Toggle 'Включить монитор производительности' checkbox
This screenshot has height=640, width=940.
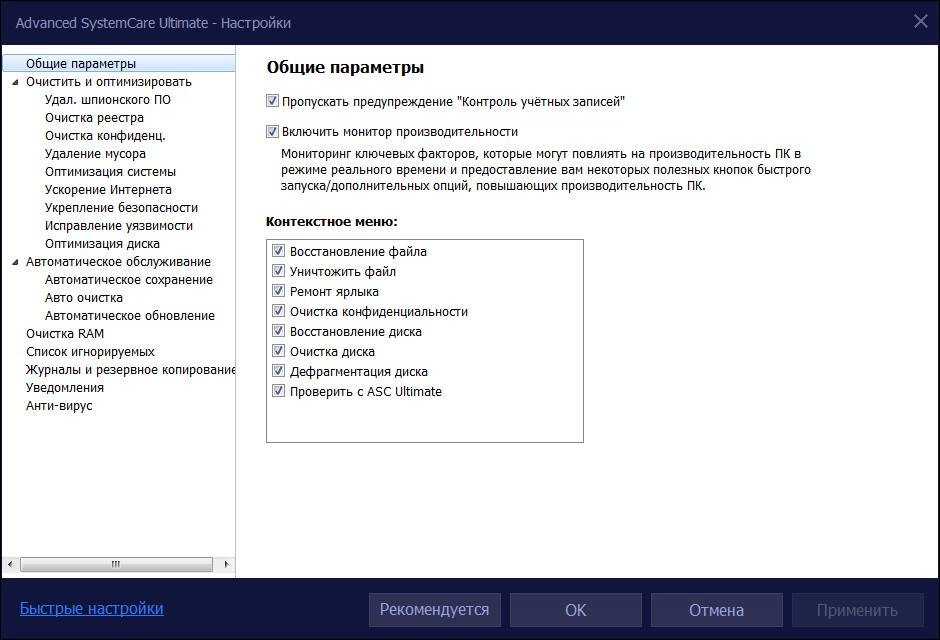[273, 131]
